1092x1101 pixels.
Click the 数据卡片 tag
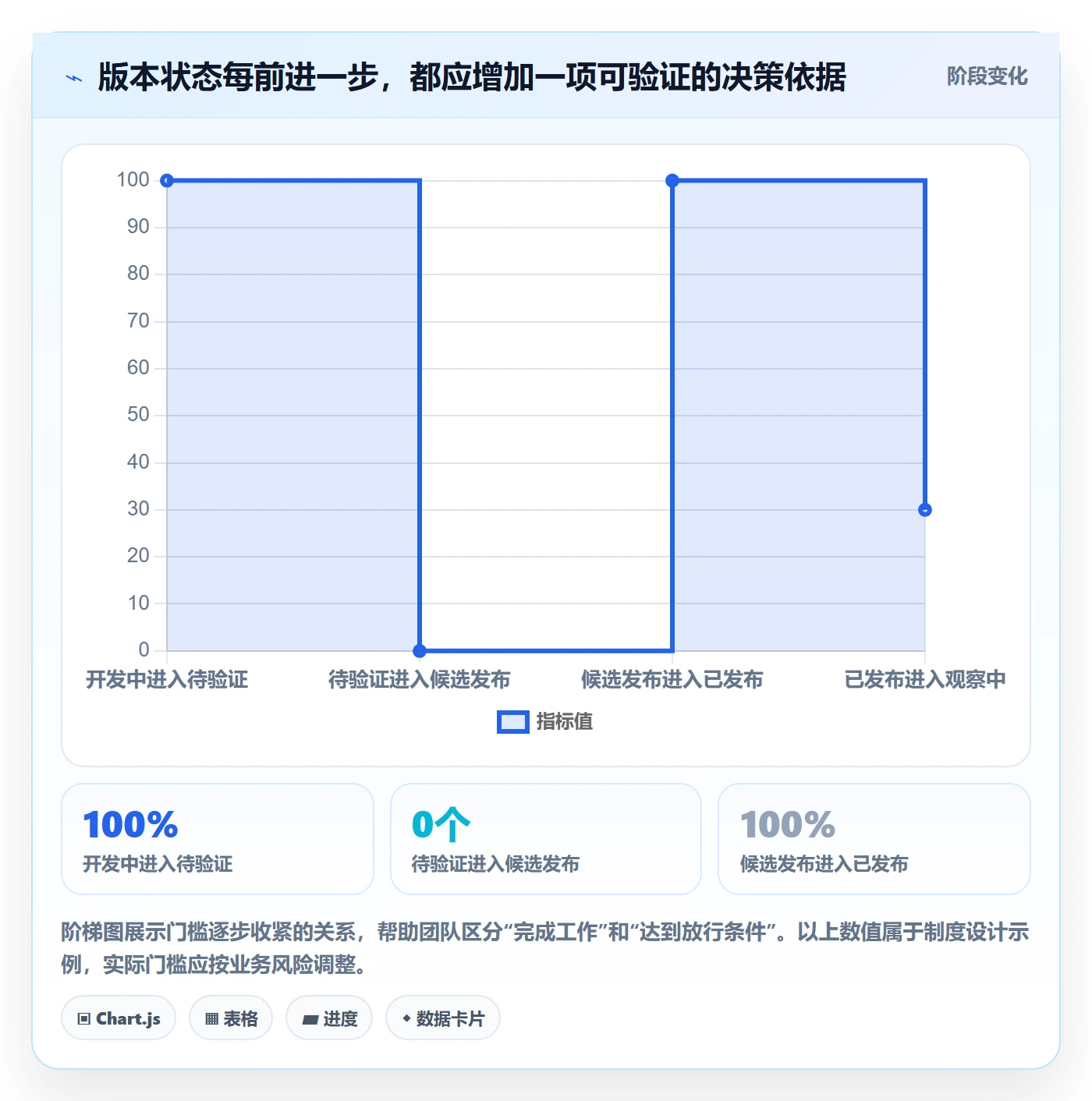click(x=443, y=1018)
